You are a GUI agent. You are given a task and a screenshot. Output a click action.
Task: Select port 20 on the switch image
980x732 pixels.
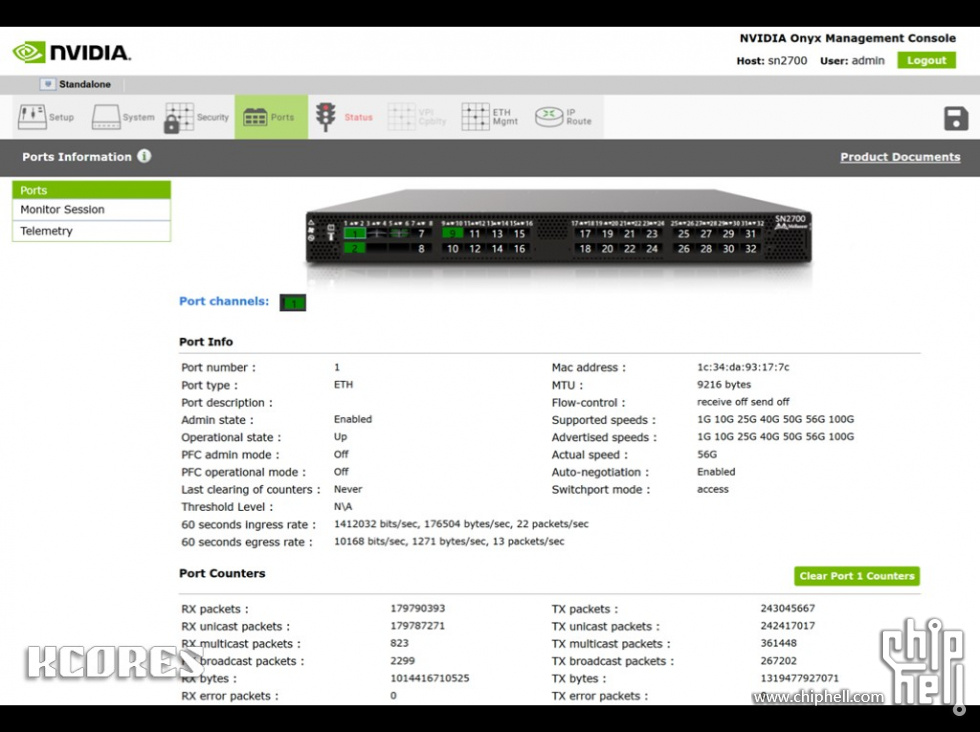608,249
